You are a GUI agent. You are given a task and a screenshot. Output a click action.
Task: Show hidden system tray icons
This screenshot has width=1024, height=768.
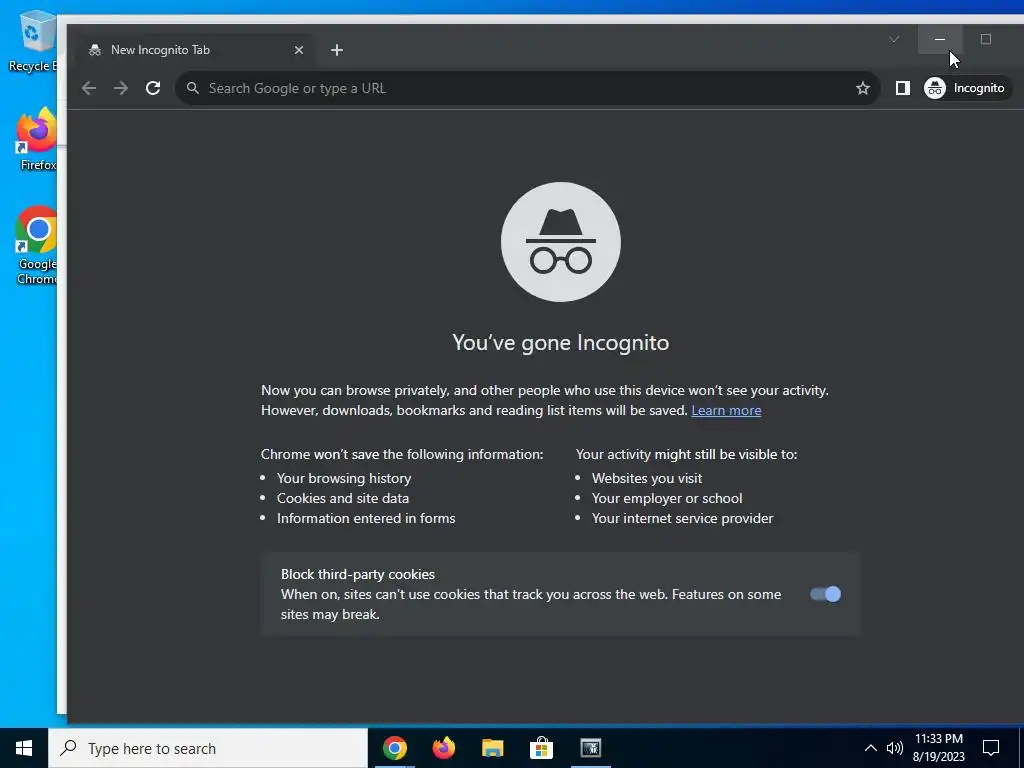click(871, 748)
